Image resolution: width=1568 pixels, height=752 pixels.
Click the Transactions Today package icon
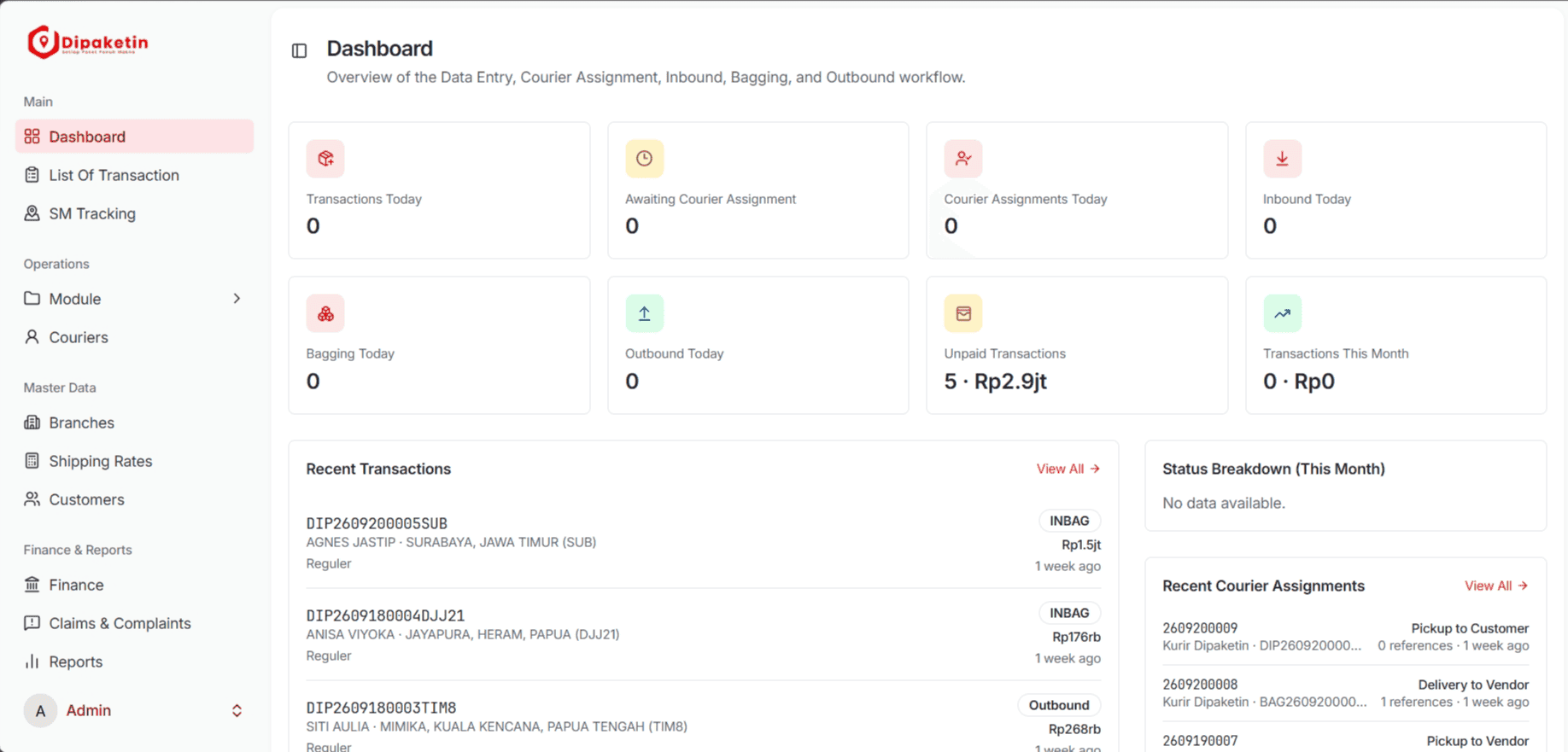[325, 159]
